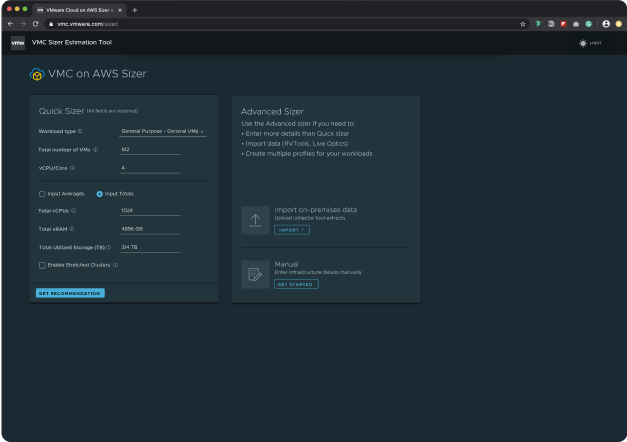Open a new browser tab
This screenshot has height=442, width=627.
coord(135,10)
